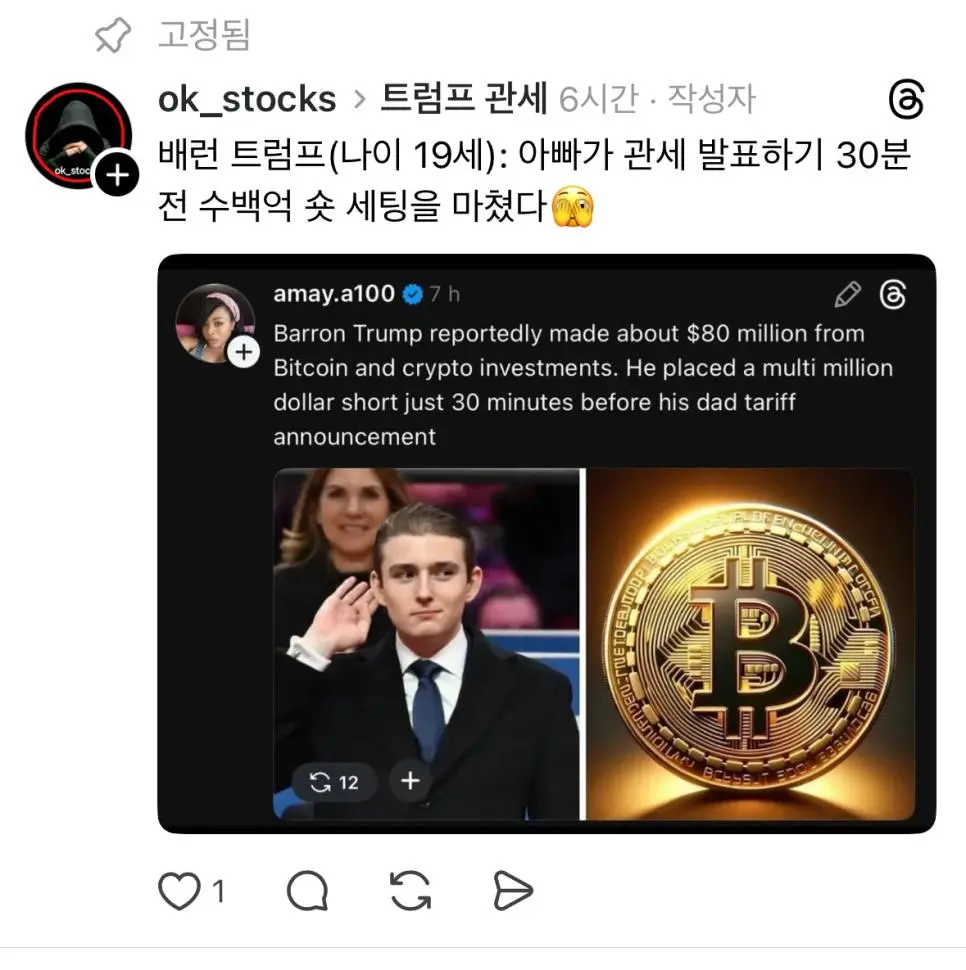The width and height of the screenshot is (966, 970).
Task: Click the plus button over the photo
Action: [410, 781]
